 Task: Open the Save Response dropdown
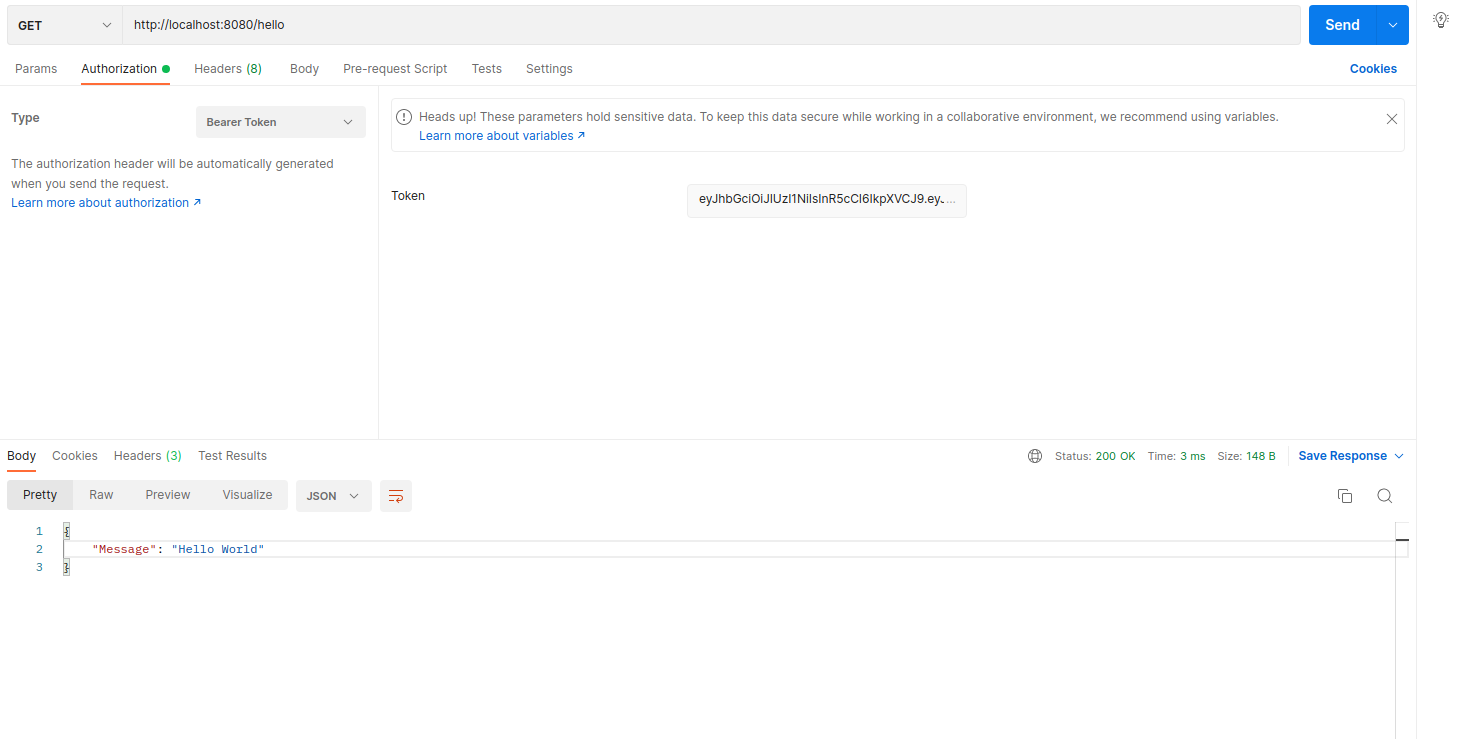tap(1350, 455)
